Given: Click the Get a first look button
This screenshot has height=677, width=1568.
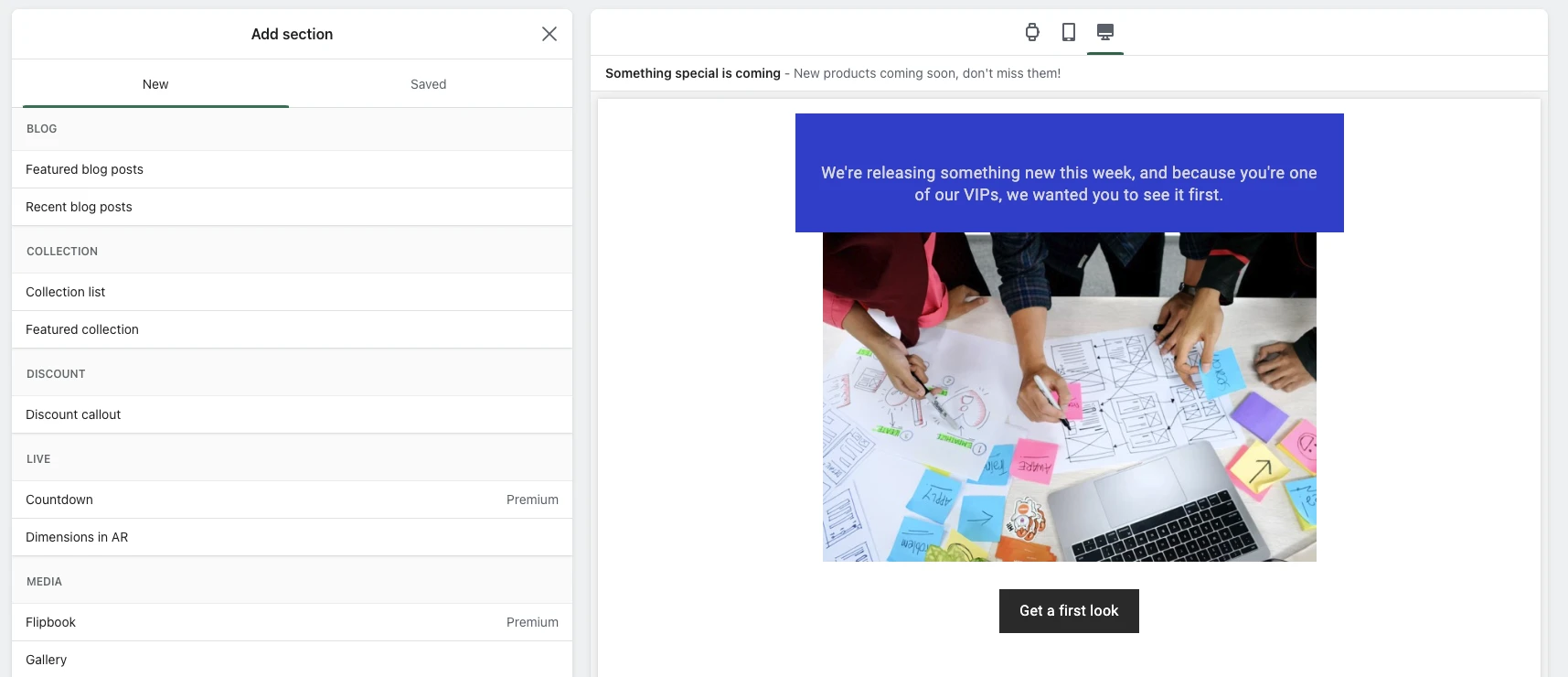Looking at the screenshot, I should [x=1068, y=611].
